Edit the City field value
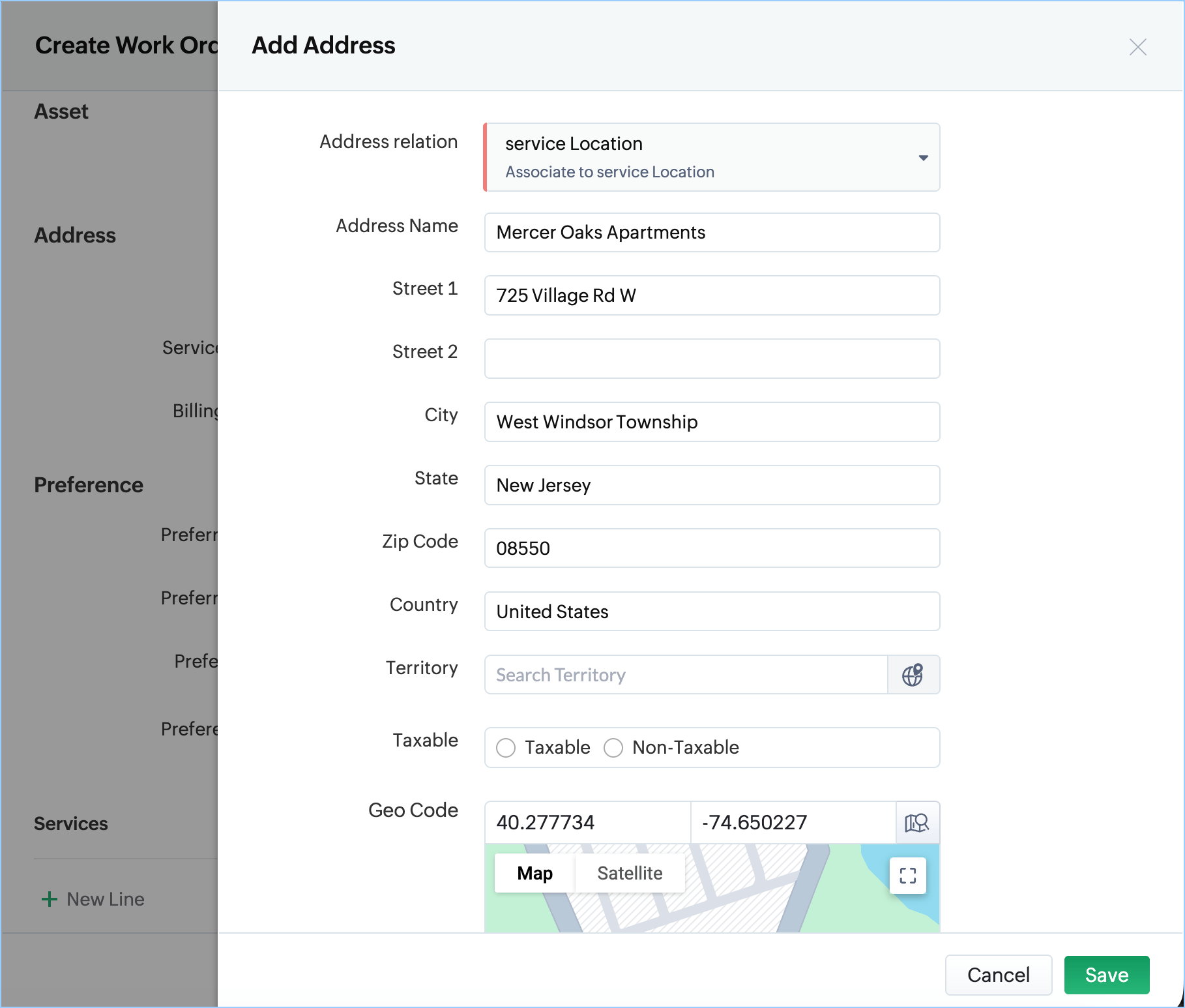The image size is (1185, 1008). click(x=712, y=422)
